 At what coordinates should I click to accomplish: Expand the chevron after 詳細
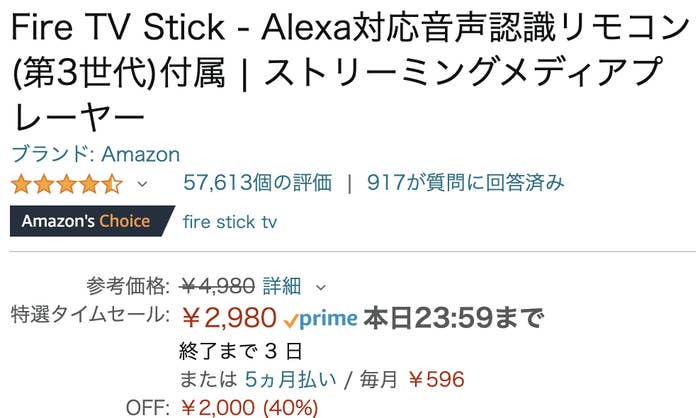[321, 287]
